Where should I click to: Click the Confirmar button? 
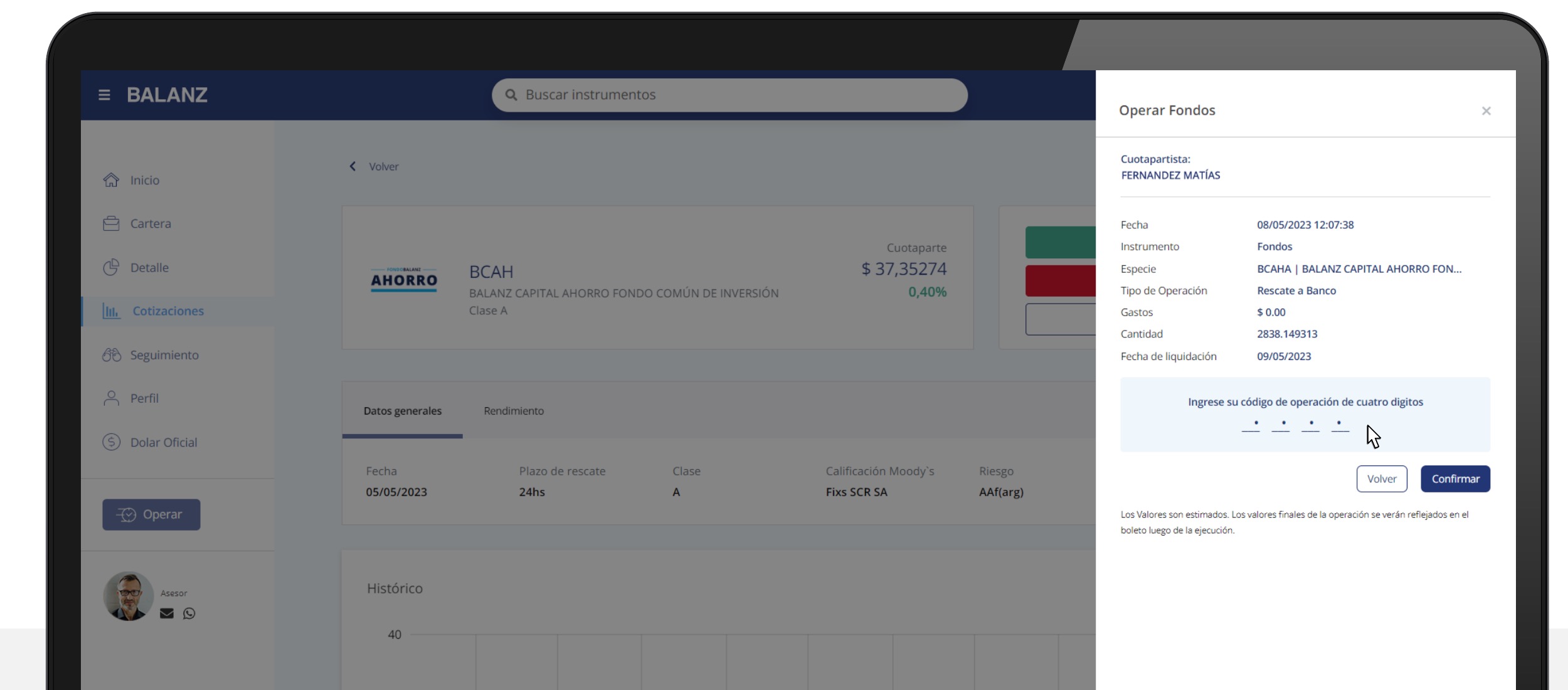point(1455,479)
